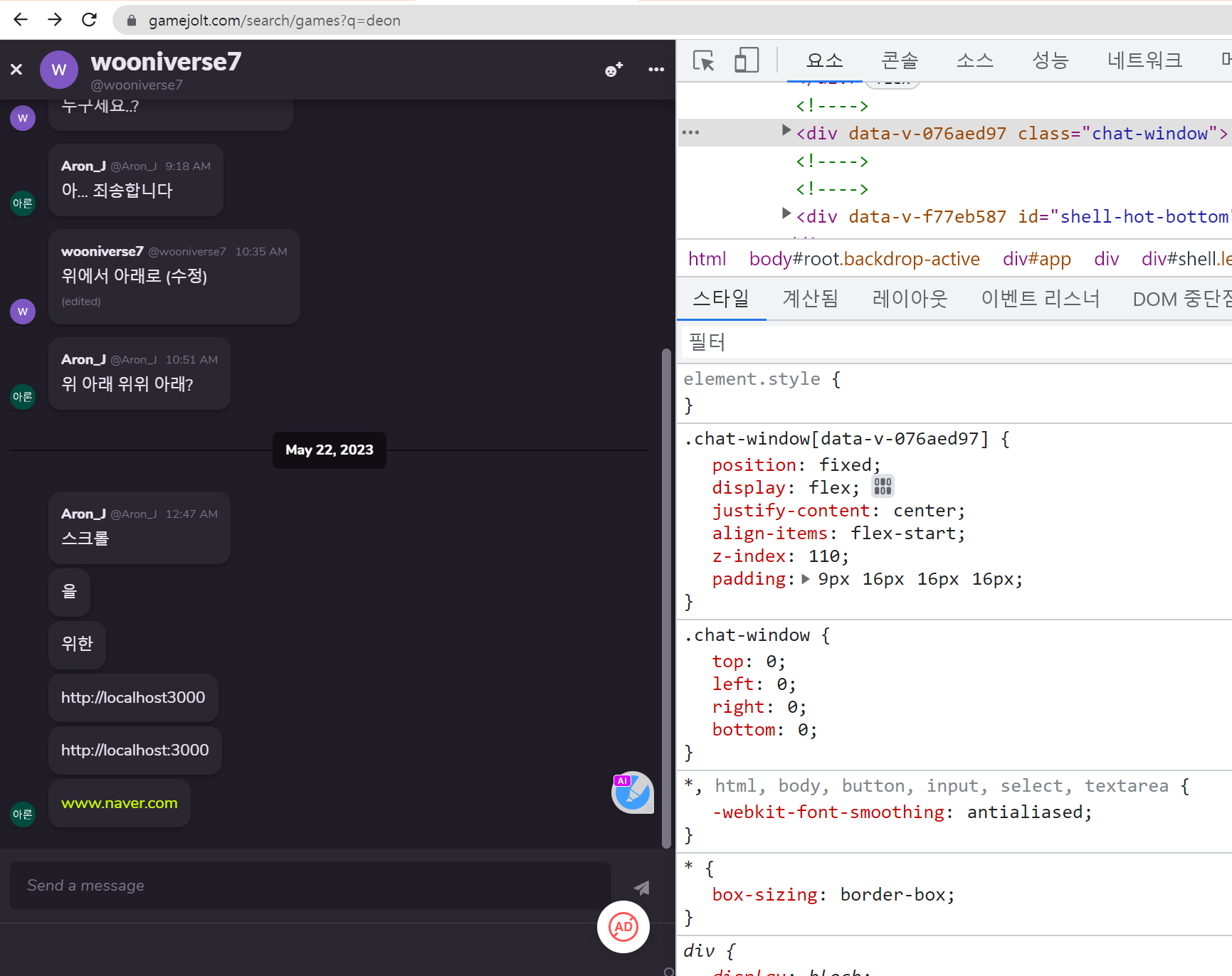Open the add friend to chat icon

tap(614, 69)
